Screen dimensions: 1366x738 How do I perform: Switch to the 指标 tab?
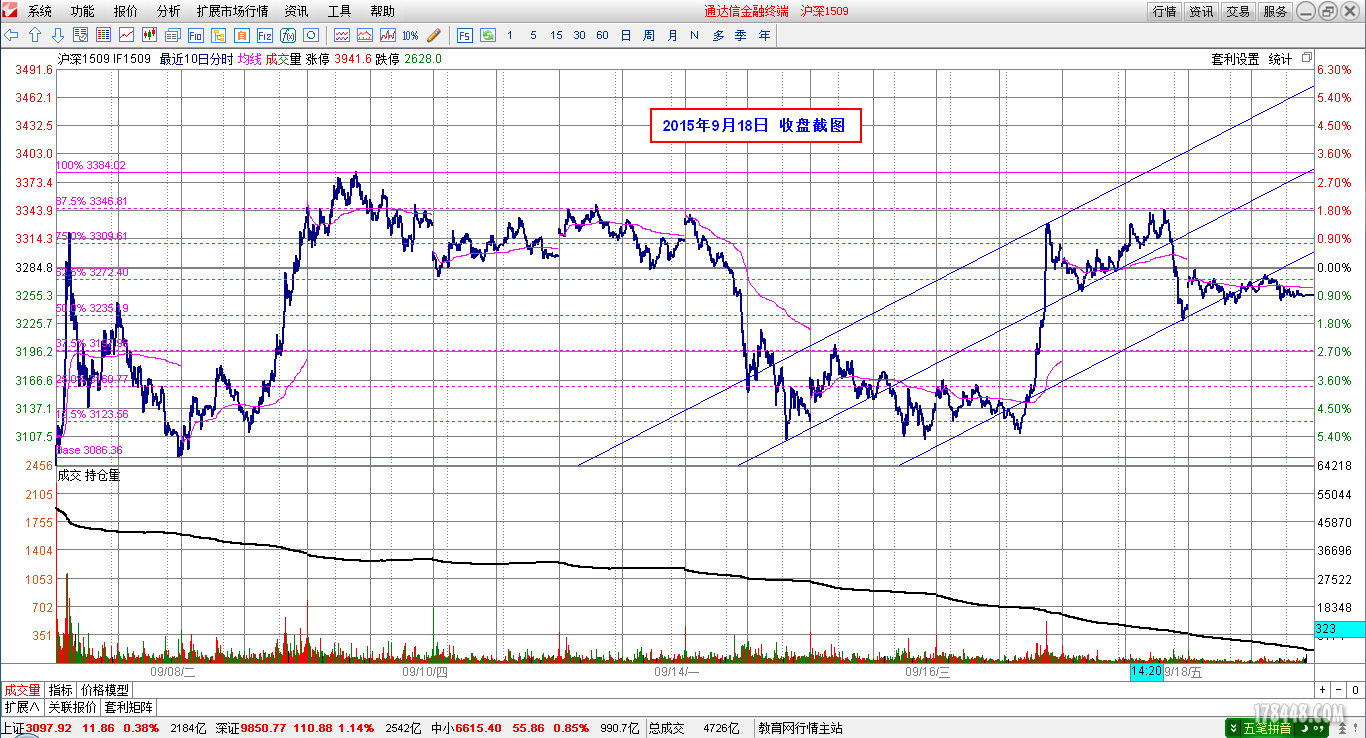click(61, 690)
